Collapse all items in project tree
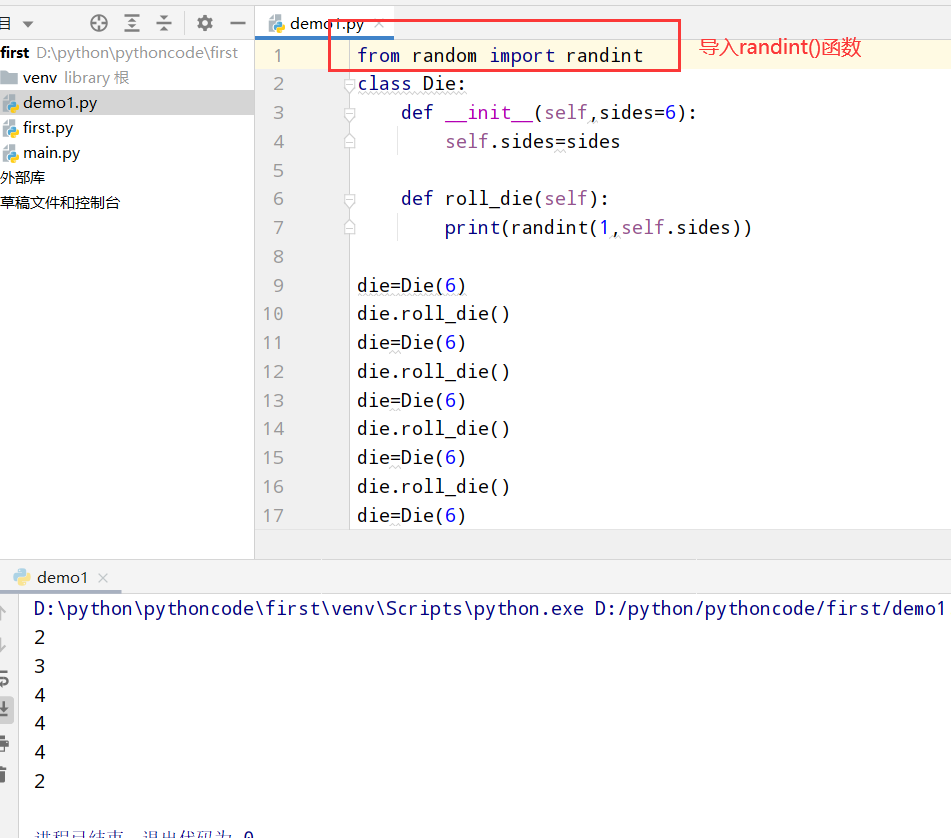Image resolution: width=951 pixels, height=838 pixels. 164,24
